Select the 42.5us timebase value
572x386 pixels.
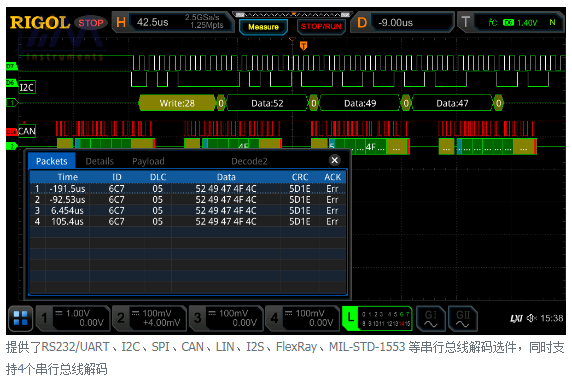(x=152, y=22)
